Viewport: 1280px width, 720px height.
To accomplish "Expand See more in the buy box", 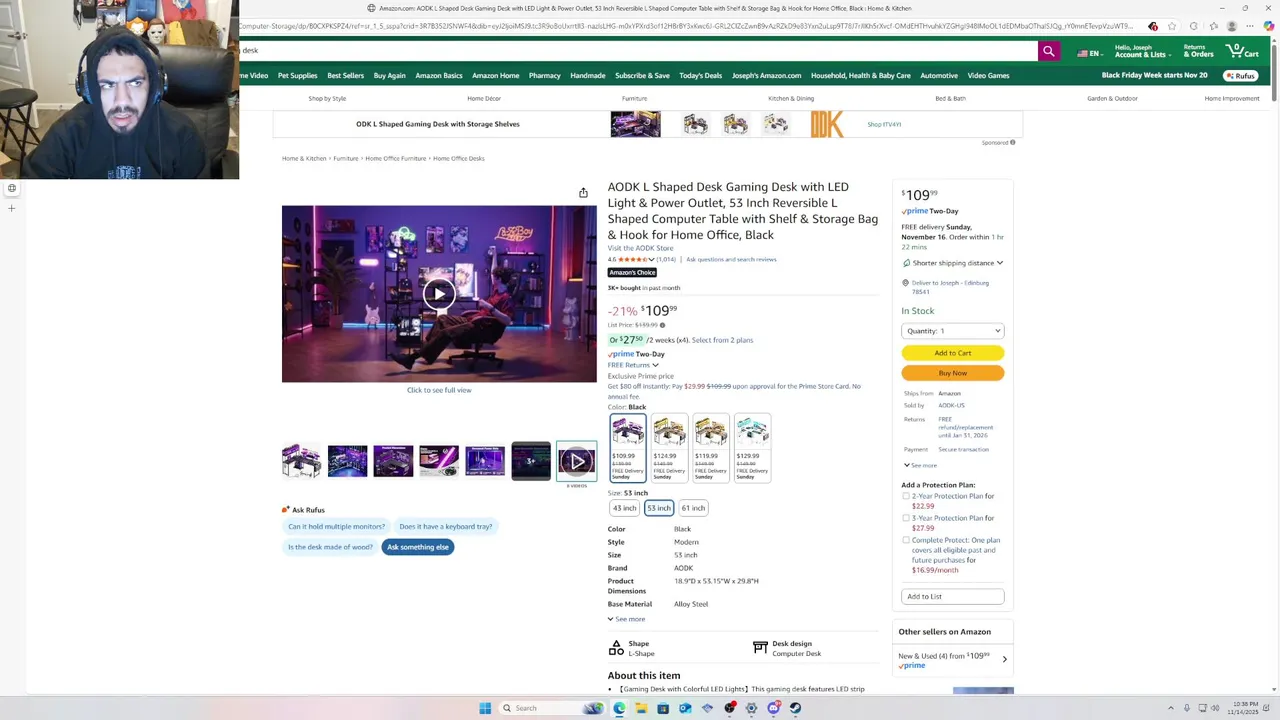I will click(x=921, y=465).
